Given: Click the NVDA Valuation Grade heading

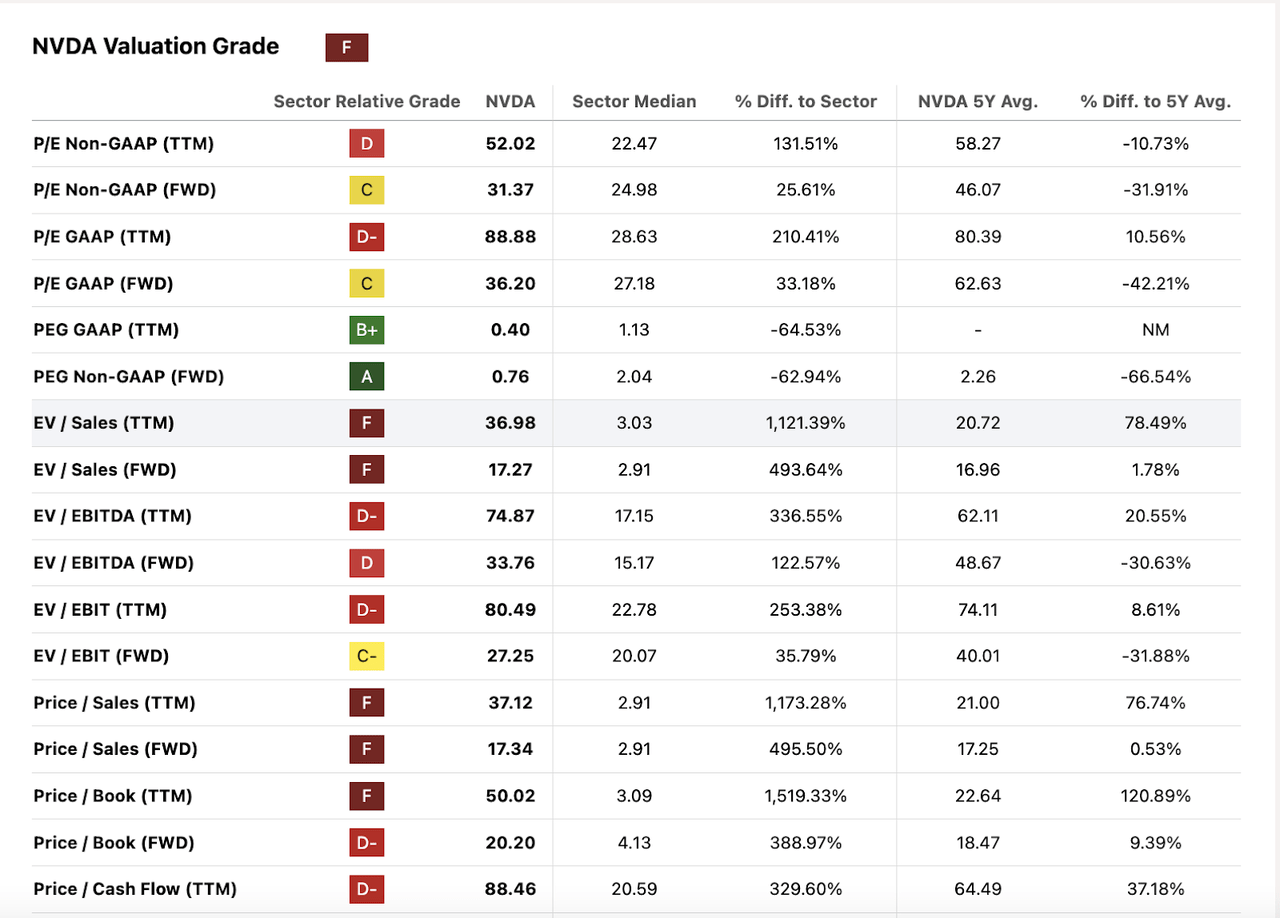Looking at the screenshot, I should tap(156, 46).
